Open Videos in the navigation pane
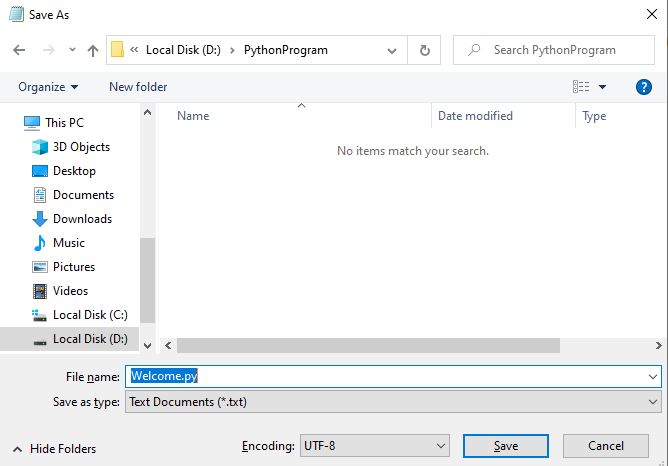 pyautogui.click(x=70, y=291)
